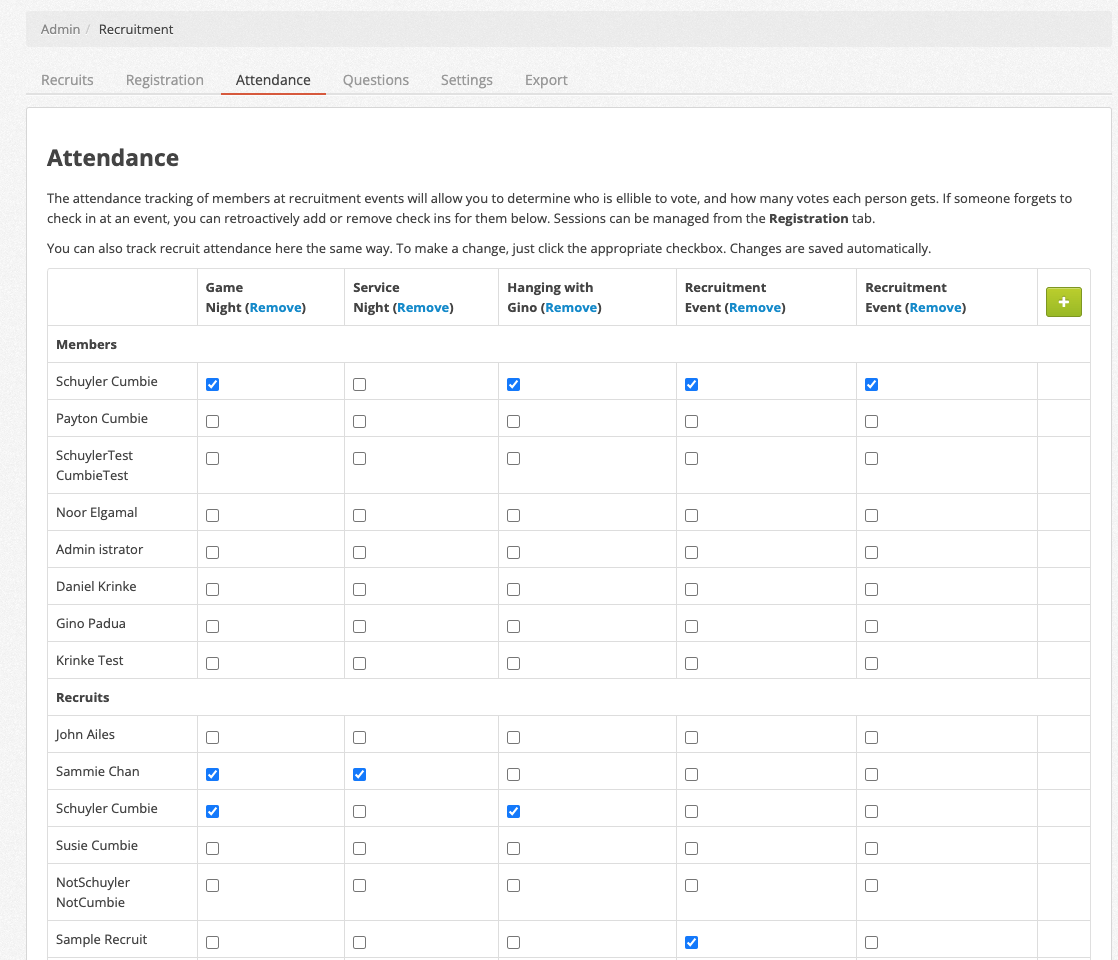
Task: Select the Noor Elgamal member name
Action: click(x=96, y=512)
